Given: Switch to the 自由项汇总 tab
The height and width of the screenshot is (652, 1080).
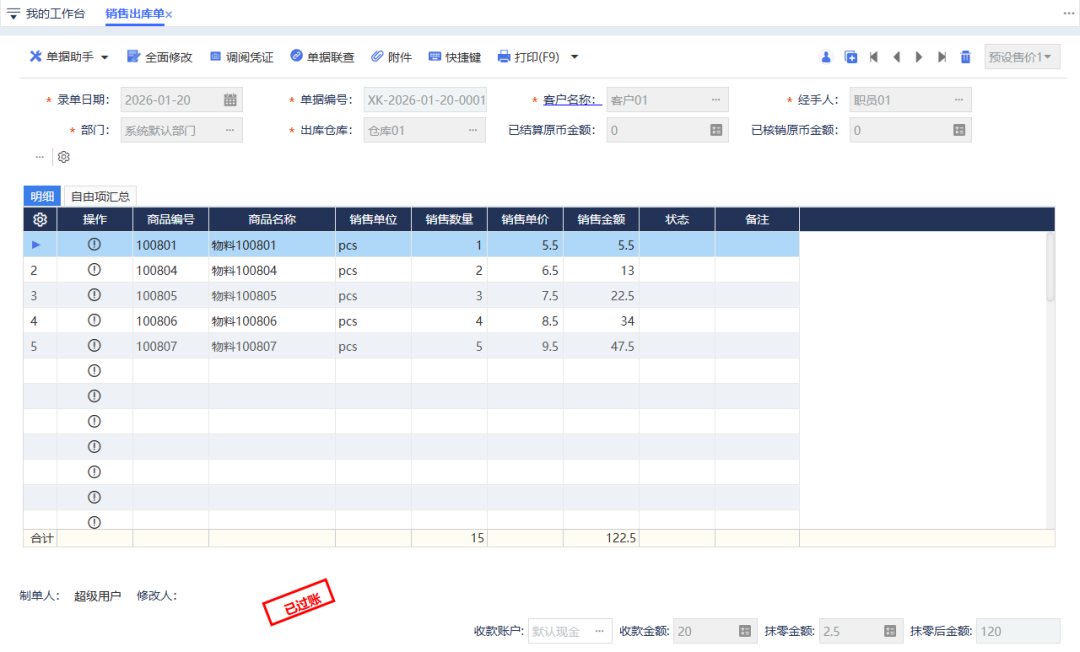Looking at the screenshot, I should (100, 196).
